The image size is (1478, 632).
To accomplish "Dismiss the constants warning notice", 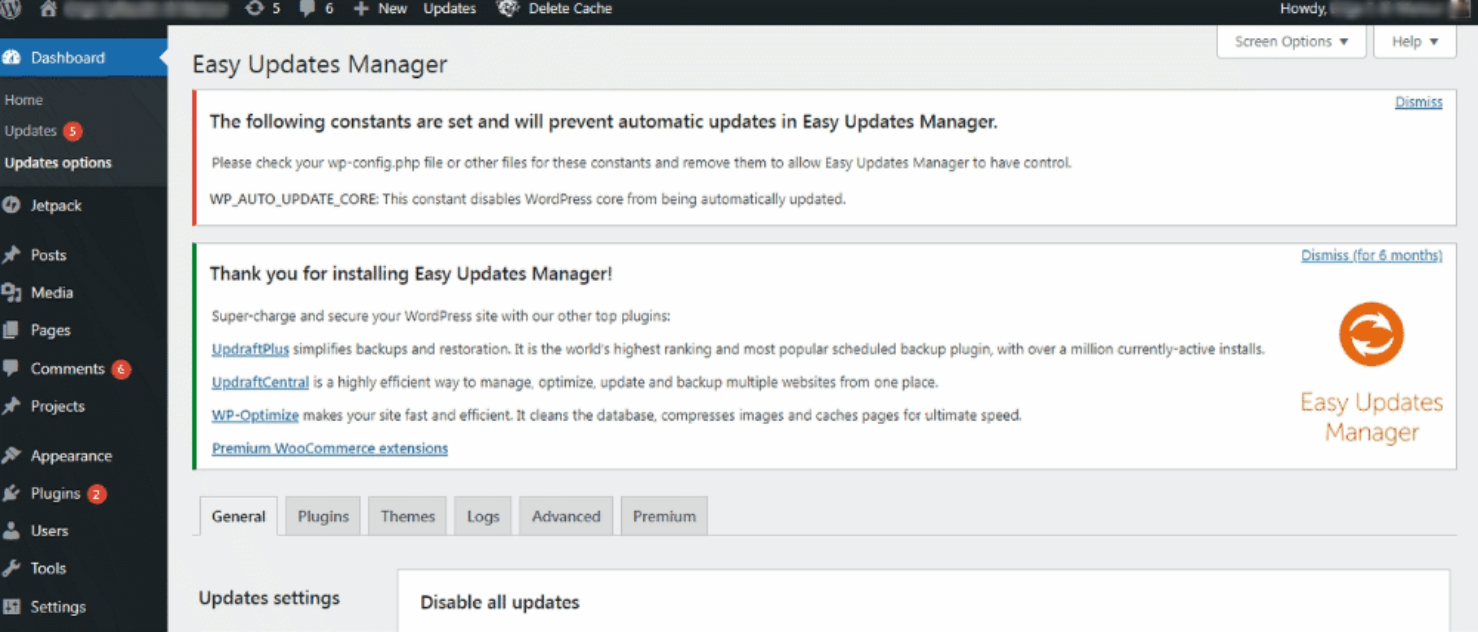I will pos(1418,102).
